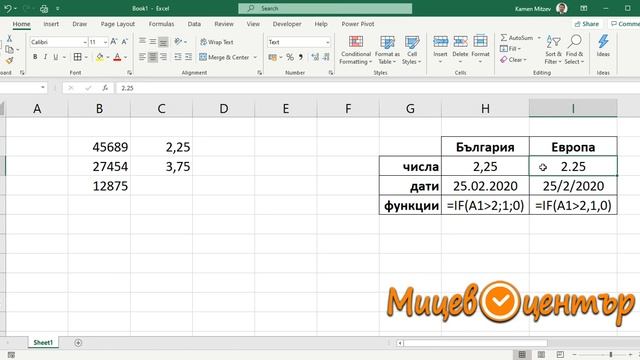Click Increase Indent icon

point(188,57)
